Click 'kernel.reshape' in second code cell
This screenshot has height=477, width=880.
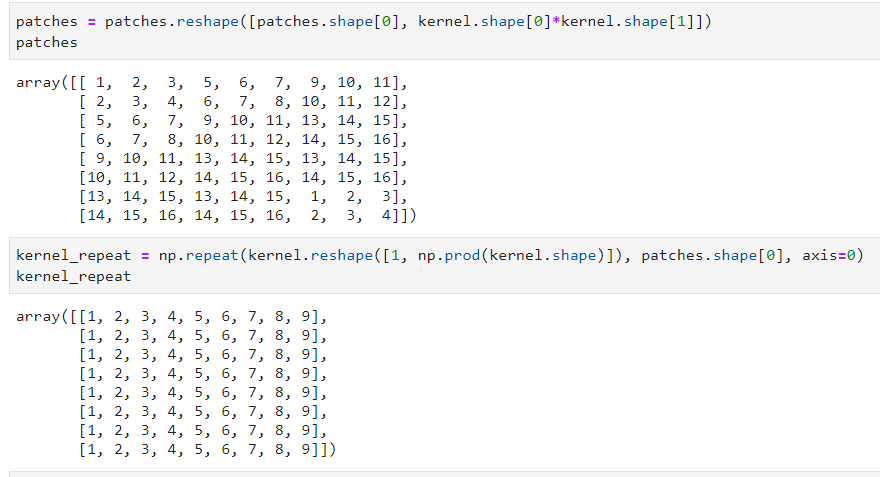tap(311, 255)
